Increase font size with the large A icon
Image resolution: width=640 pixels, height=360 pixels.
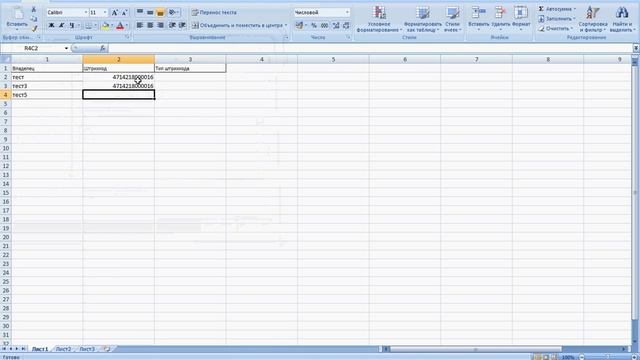tap(115, 13)
